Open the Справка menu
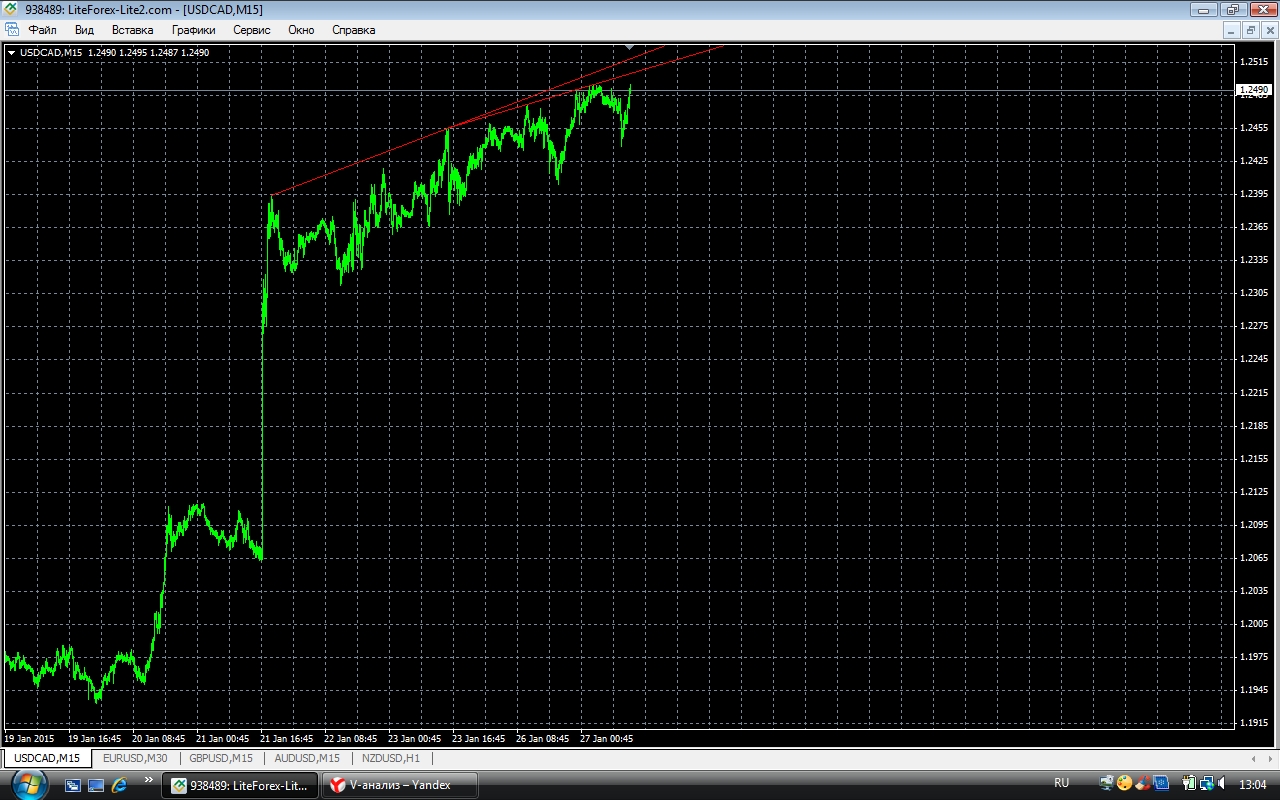 (x=353, y=30)
